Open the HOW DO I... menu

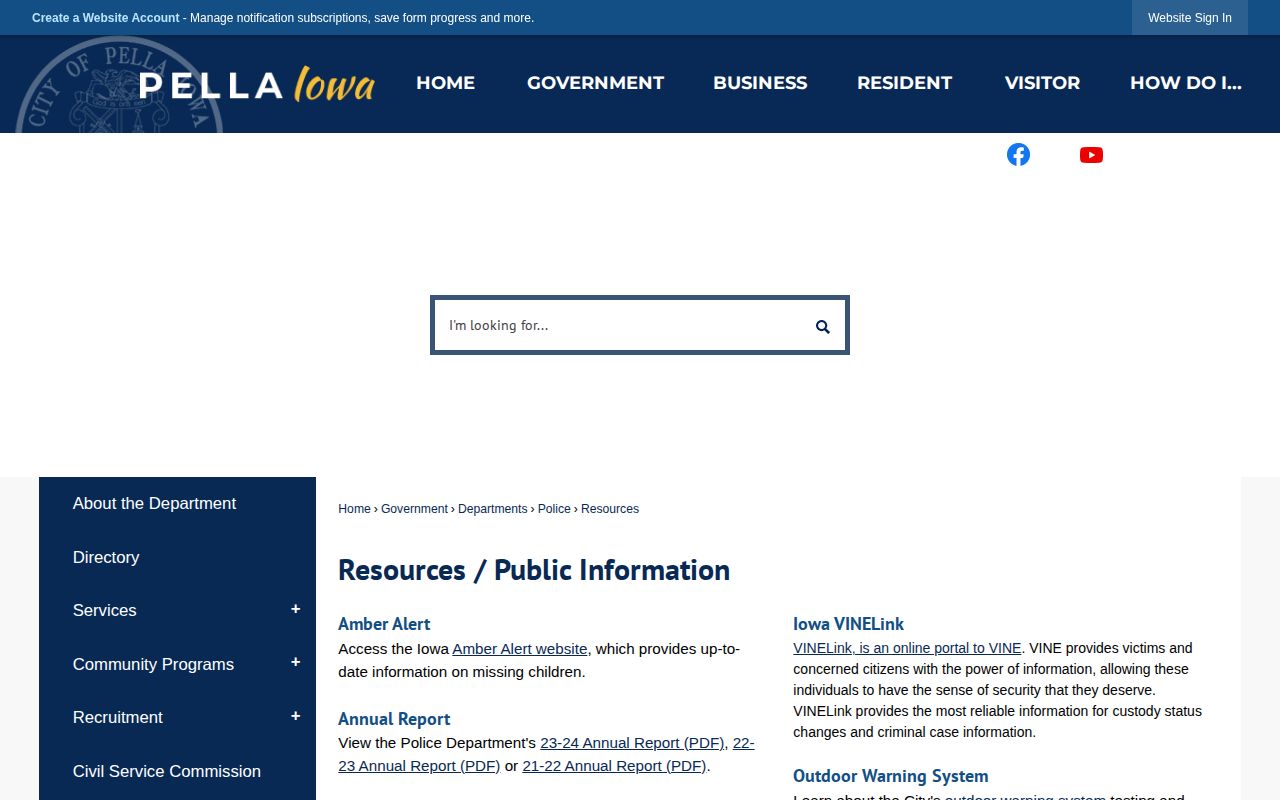point(1185,83)
